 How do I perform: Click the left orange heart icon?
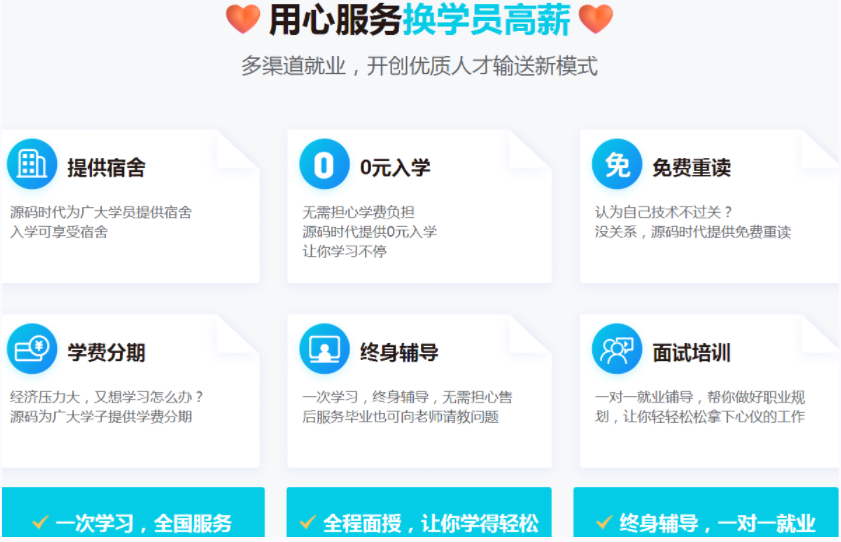(243, 19)
